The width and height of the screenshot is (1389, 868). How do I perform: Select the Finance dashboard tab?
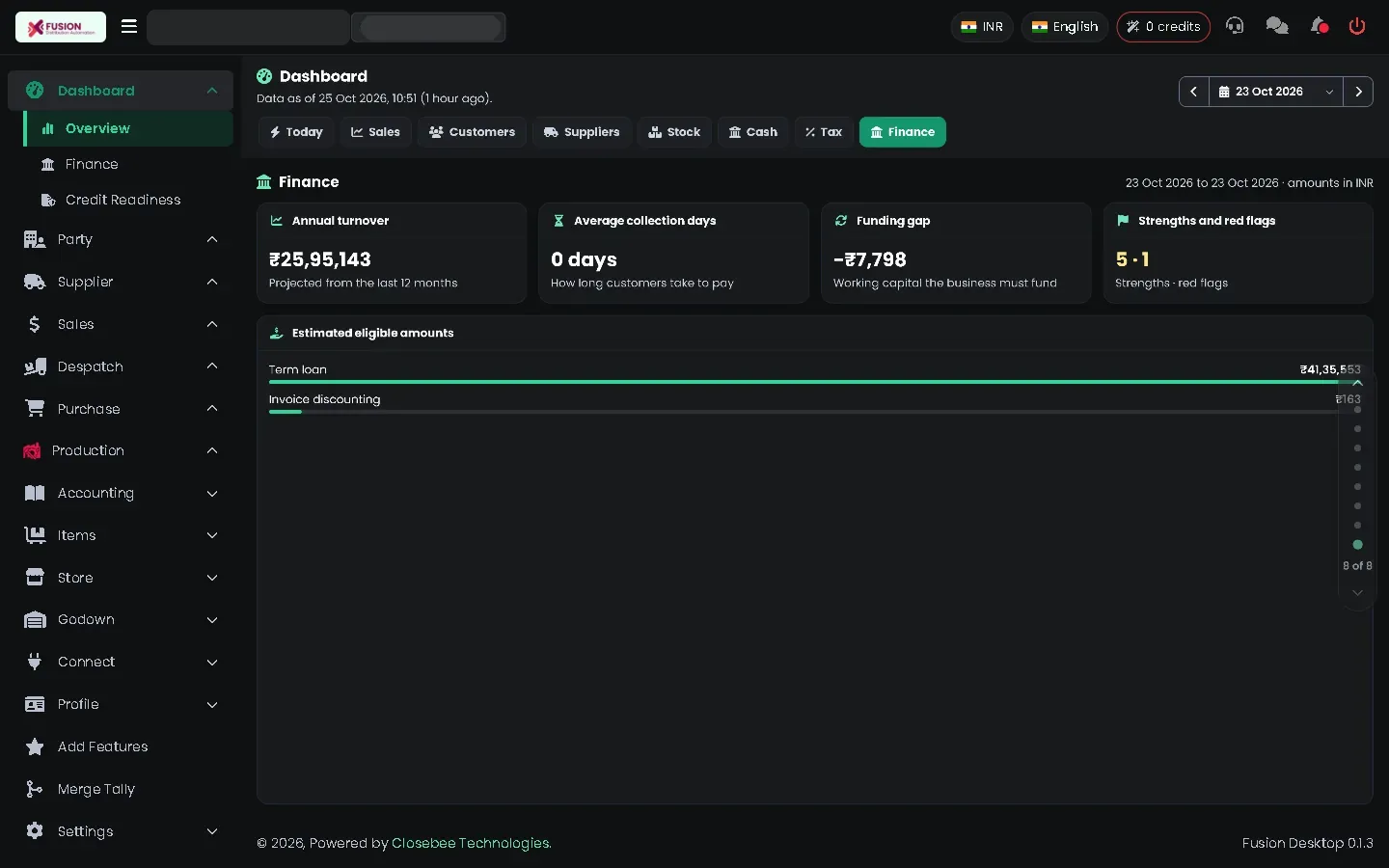(903, 132)
